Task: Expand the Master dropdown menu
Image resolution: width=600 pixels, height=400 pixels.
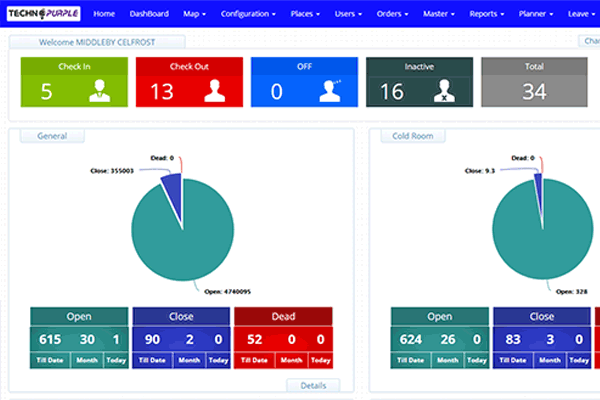Action: [x=439, y=14]
